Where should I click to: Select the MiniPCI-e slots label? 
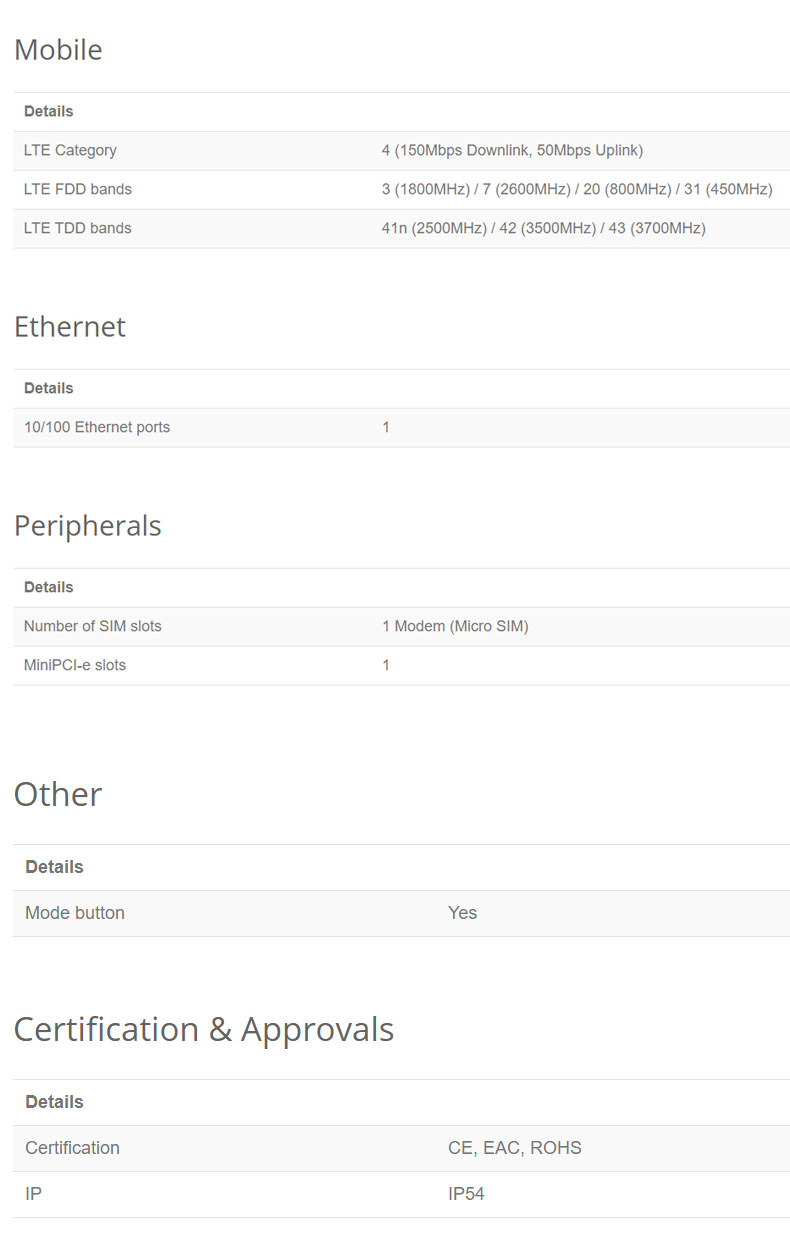tap(75, 665)
